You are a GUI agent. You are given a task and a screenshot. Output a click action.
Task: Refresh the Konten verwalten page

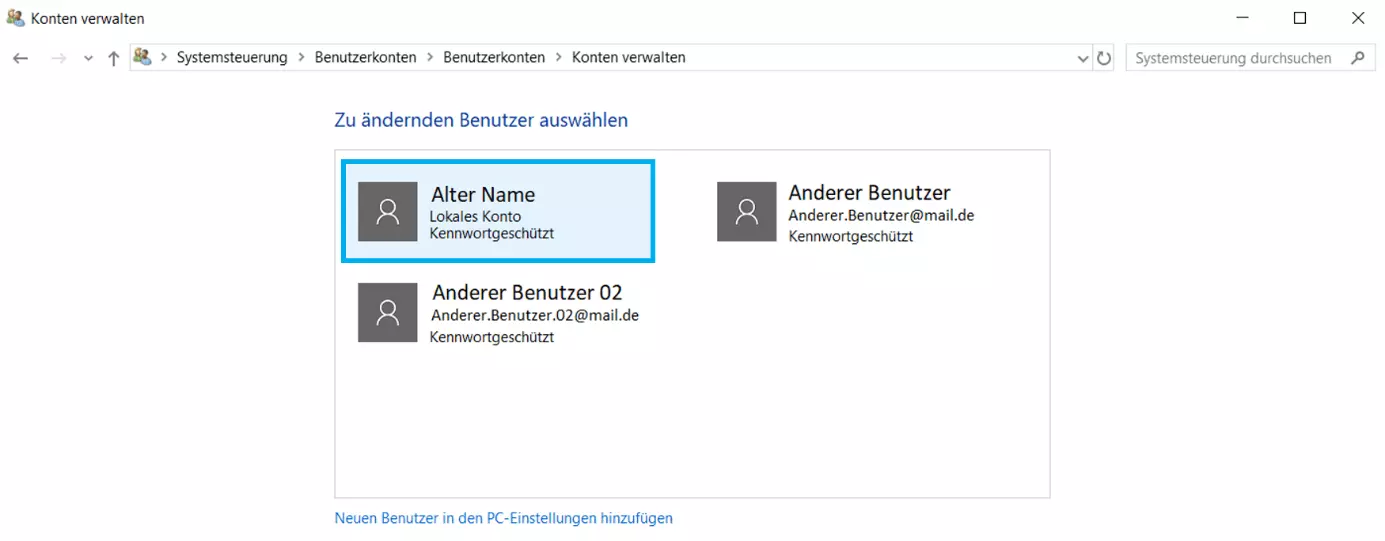pos(1104,58)
